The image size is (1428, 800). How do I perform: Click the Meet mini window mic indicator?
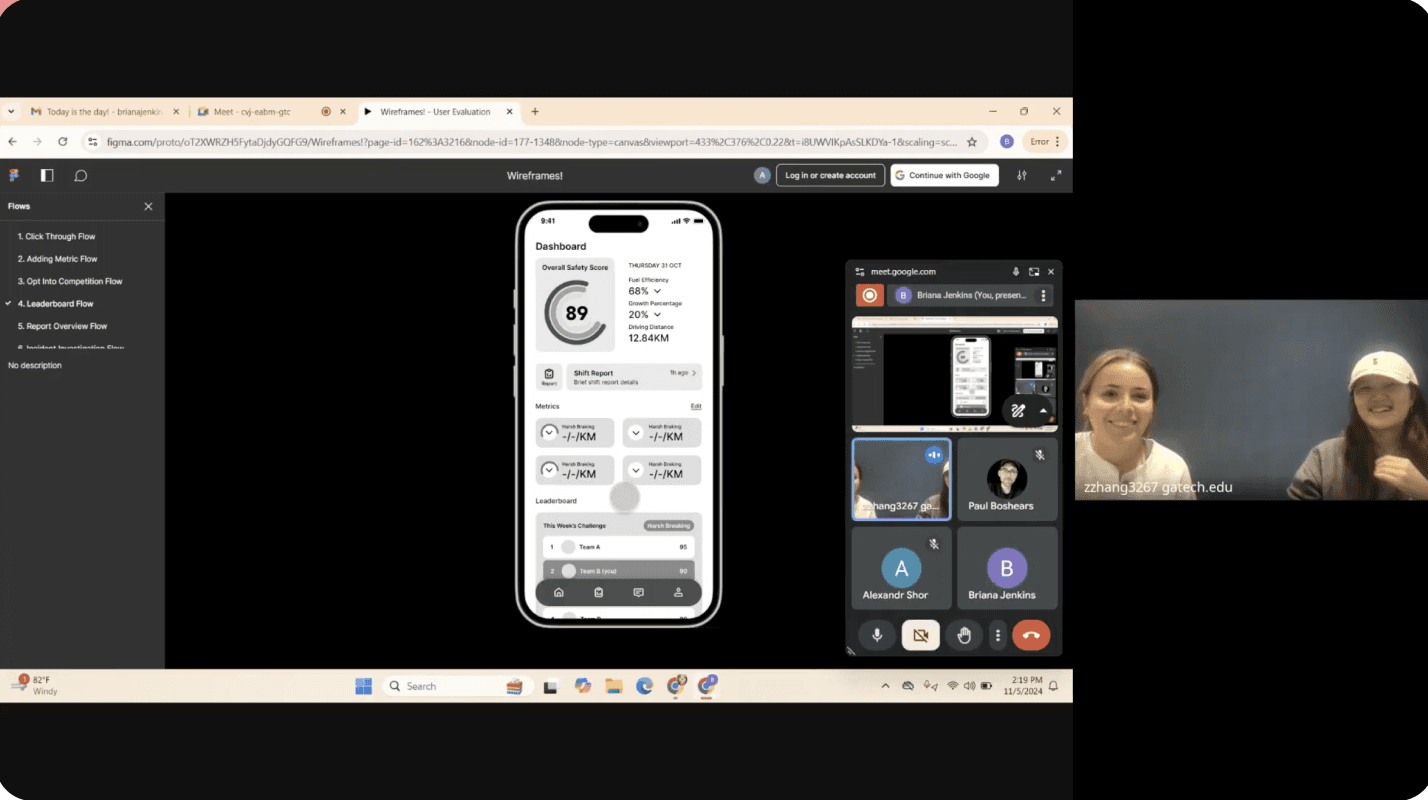1016,271
